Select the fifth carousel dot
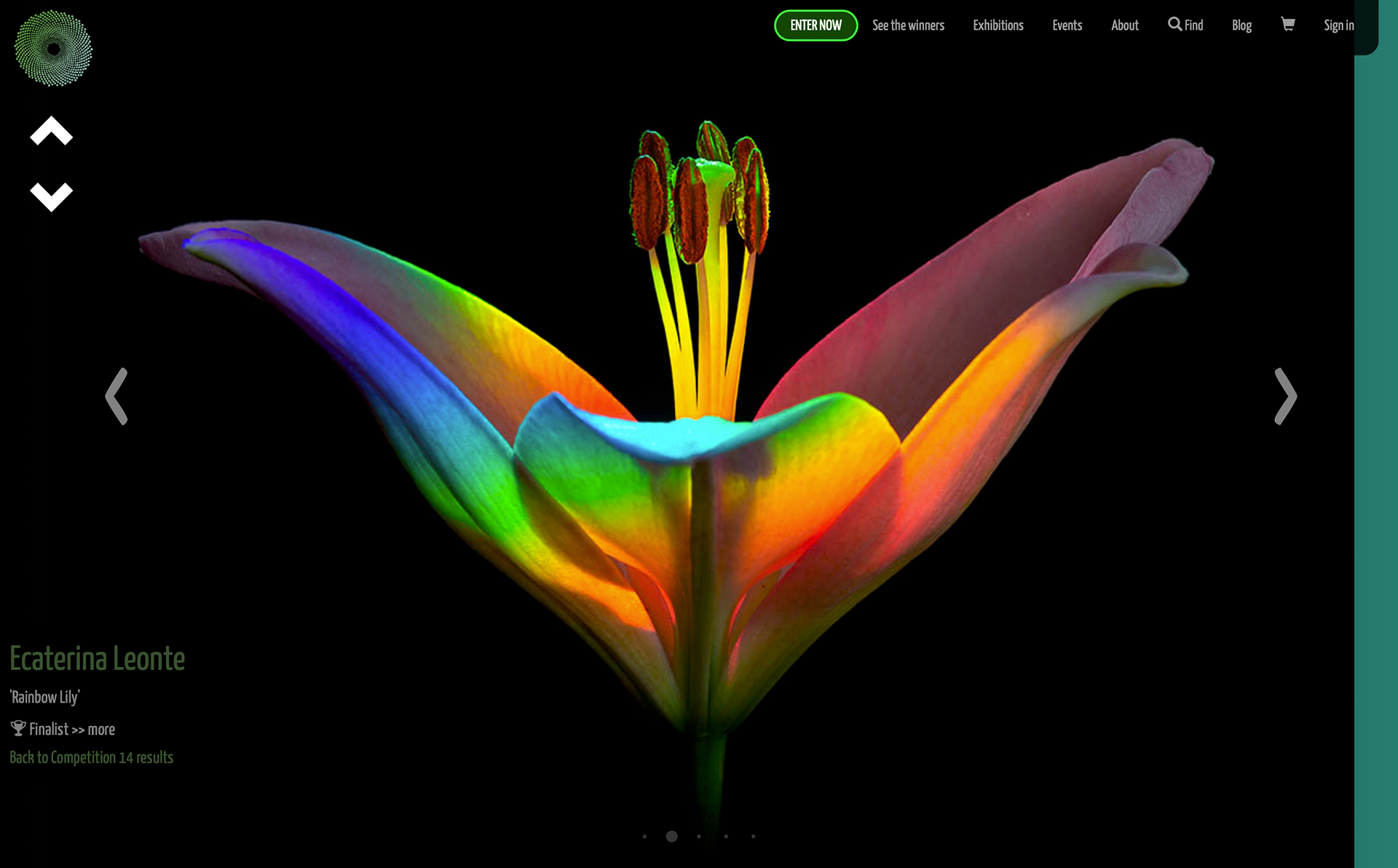Image resolution: width=1398 pixels, height=868 pixels. coord(753,836)
